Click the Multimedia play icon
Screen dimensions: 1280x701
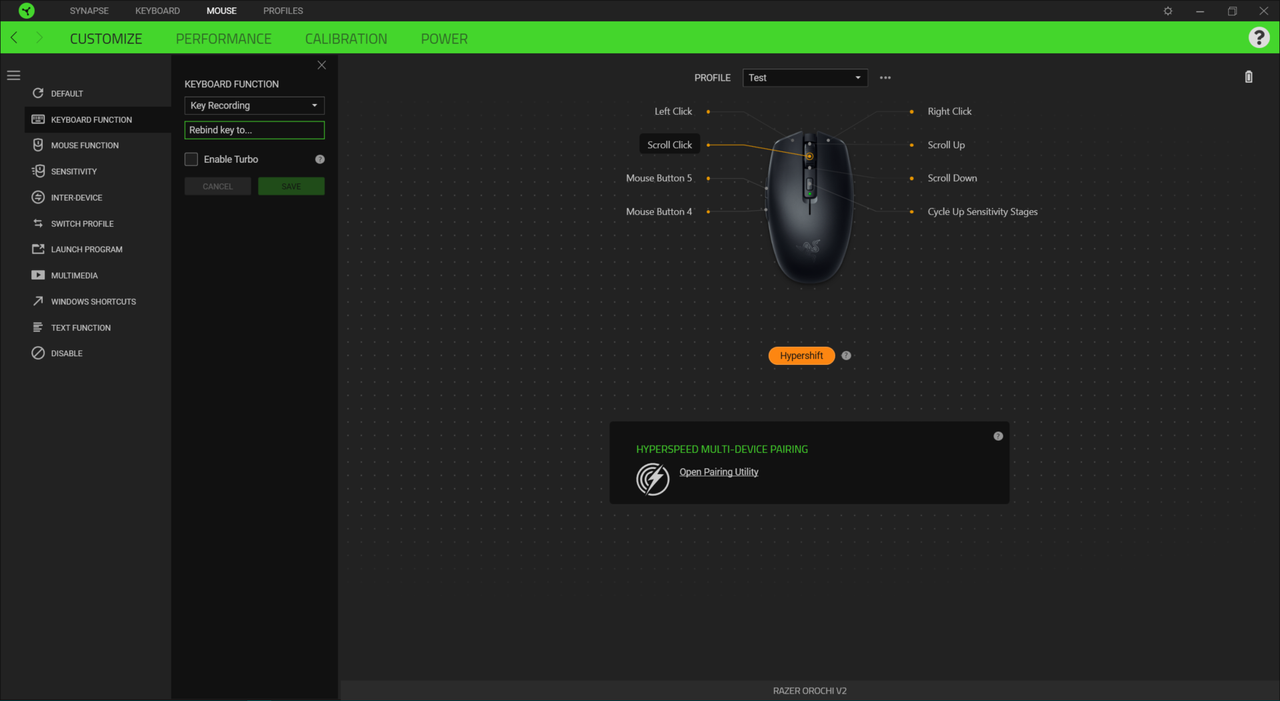click(x=38, y=275)
